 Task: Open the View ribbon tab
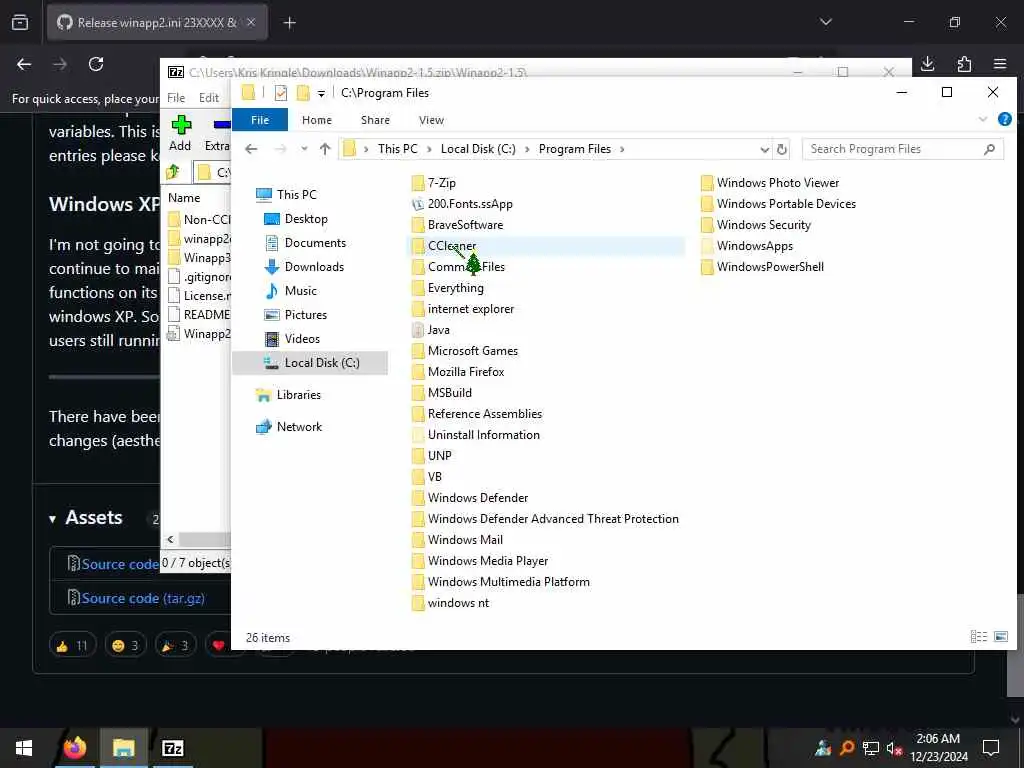pos(431,120)
